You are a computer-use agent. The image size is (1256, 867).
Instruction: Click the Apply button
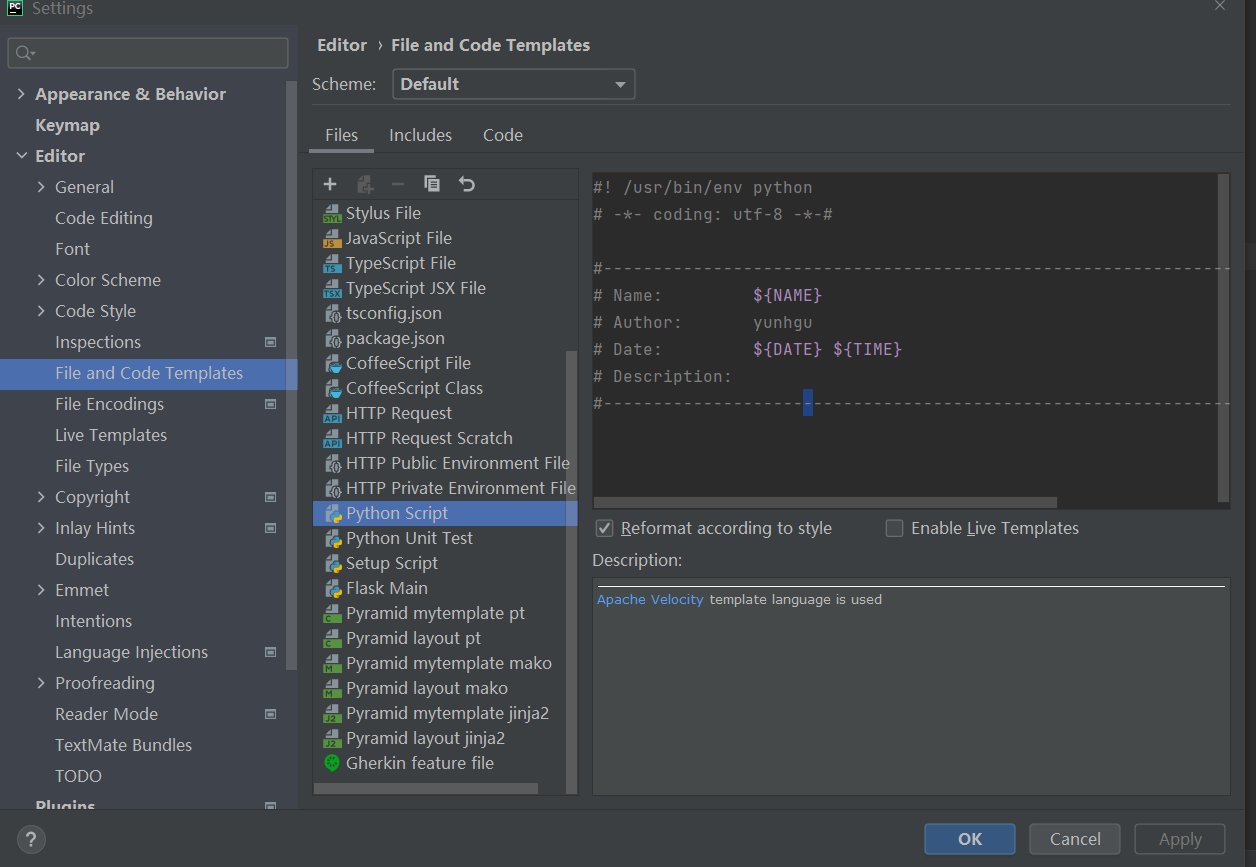[1180, 839]
